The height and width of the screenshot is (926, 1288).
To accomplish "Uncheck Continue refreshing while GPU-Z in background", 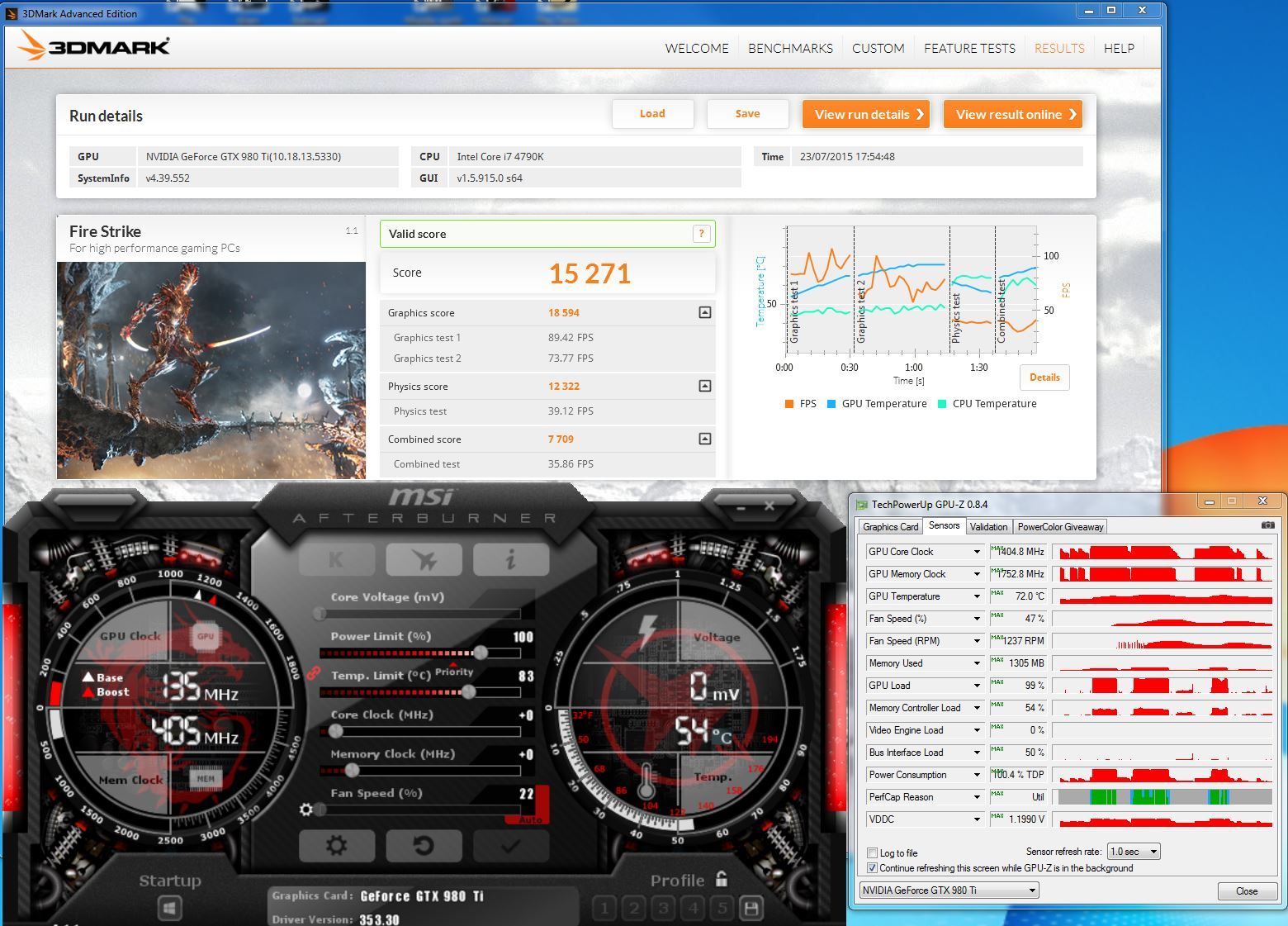I will [872, 868].
